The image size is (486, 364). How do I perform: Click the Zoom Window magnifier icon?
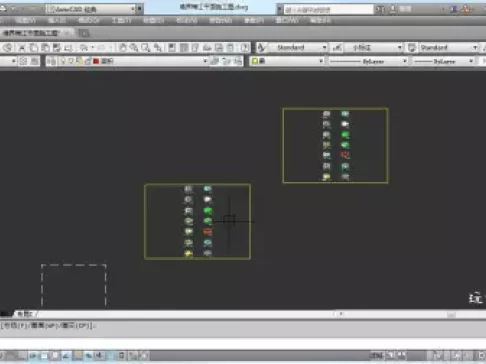pyautogui.click(x=146, y=48)
